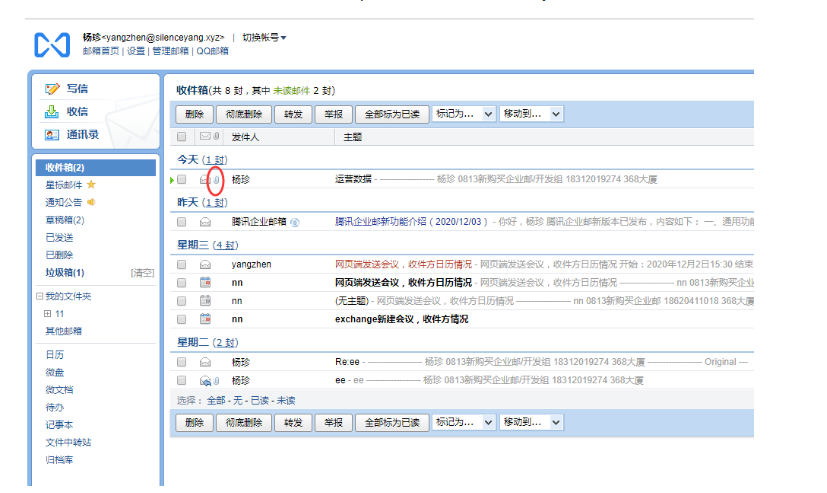The height and width of the screenshot is (493, 827).
Task: Click the top 全部标为已读 button
Action: pyautogui.click(x=392, y=114)
